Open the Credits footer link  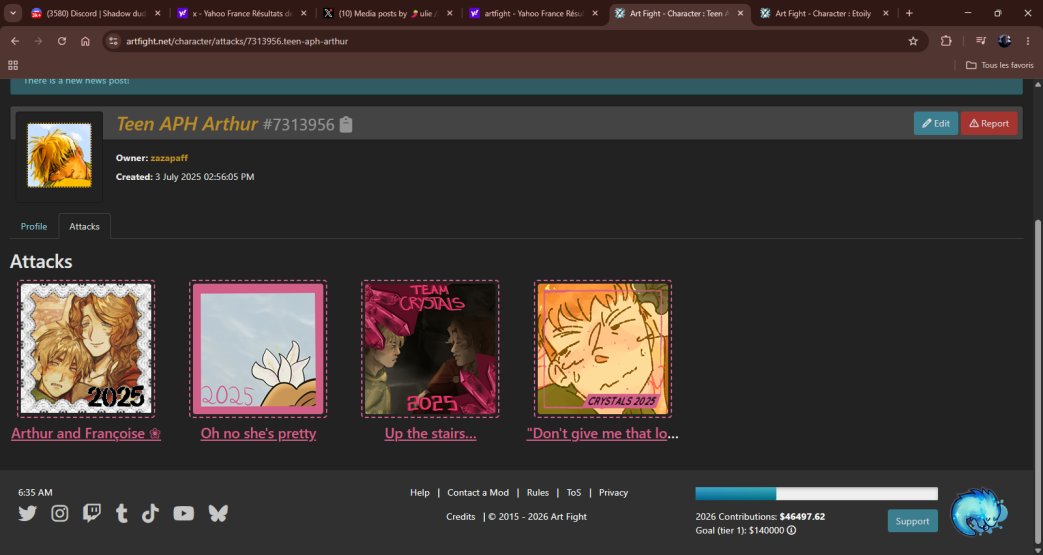click(x=460, y=516)
